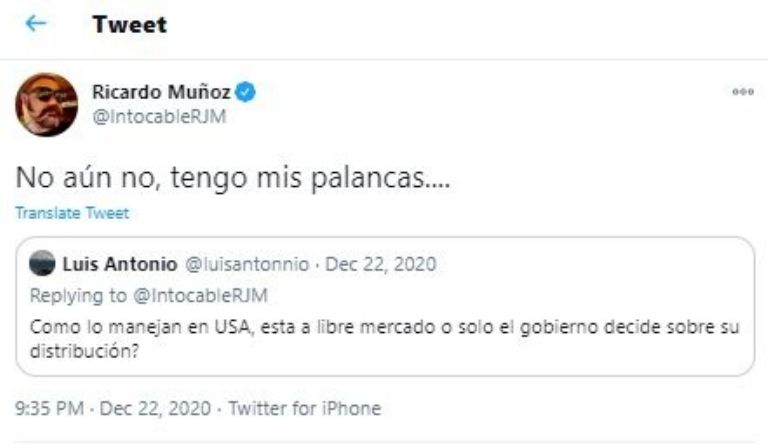Click the quoted tweet's Dec 22, 2020 date
The width and height of the screenshot is (768, 445).
coord(379,265)
